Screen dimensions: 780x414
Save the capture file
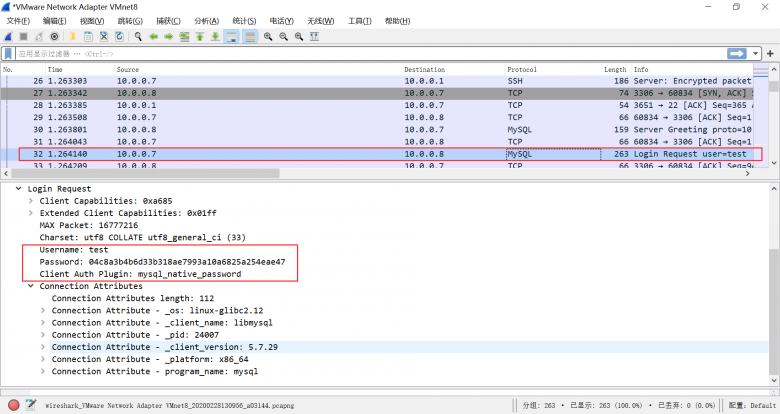(88, 36)
